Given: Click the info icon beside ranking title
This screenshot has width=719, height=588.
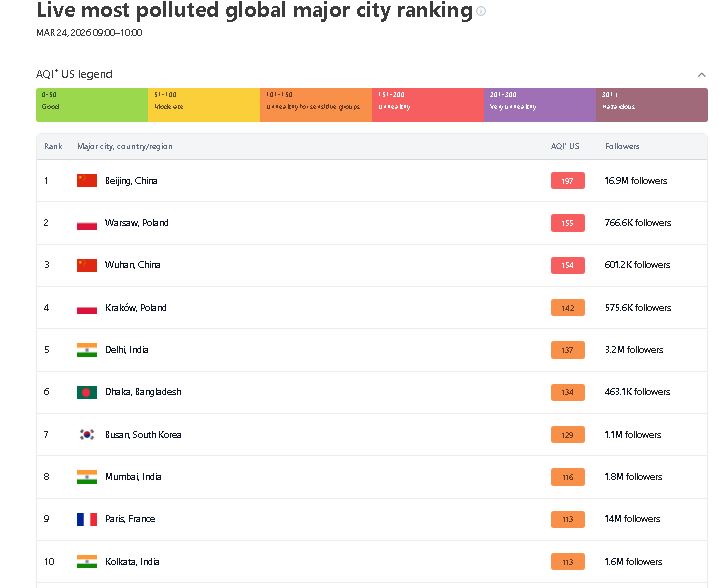Looking at the screenshot, I should click(481, 12).
